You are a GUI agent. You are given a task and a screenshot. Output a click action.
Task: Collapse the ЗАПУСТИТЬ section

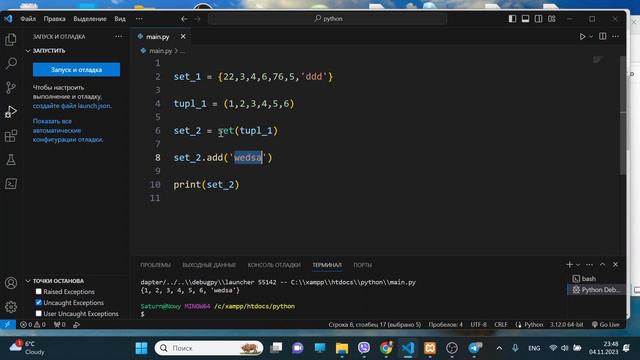pyautogui.click(x=28, y=51)
